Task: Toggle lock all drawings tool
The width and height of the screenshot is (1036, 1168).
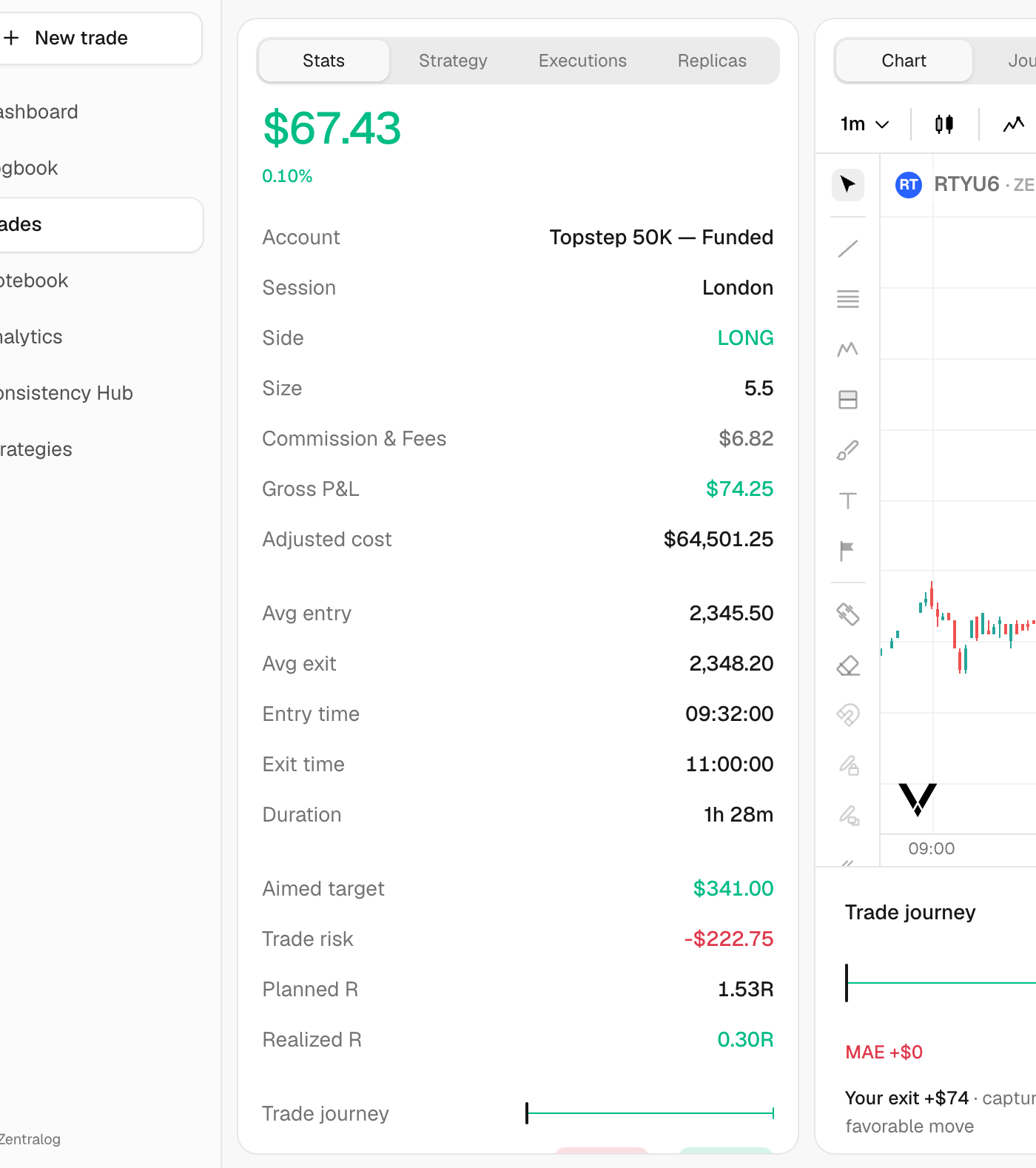Action: [848, 765]
